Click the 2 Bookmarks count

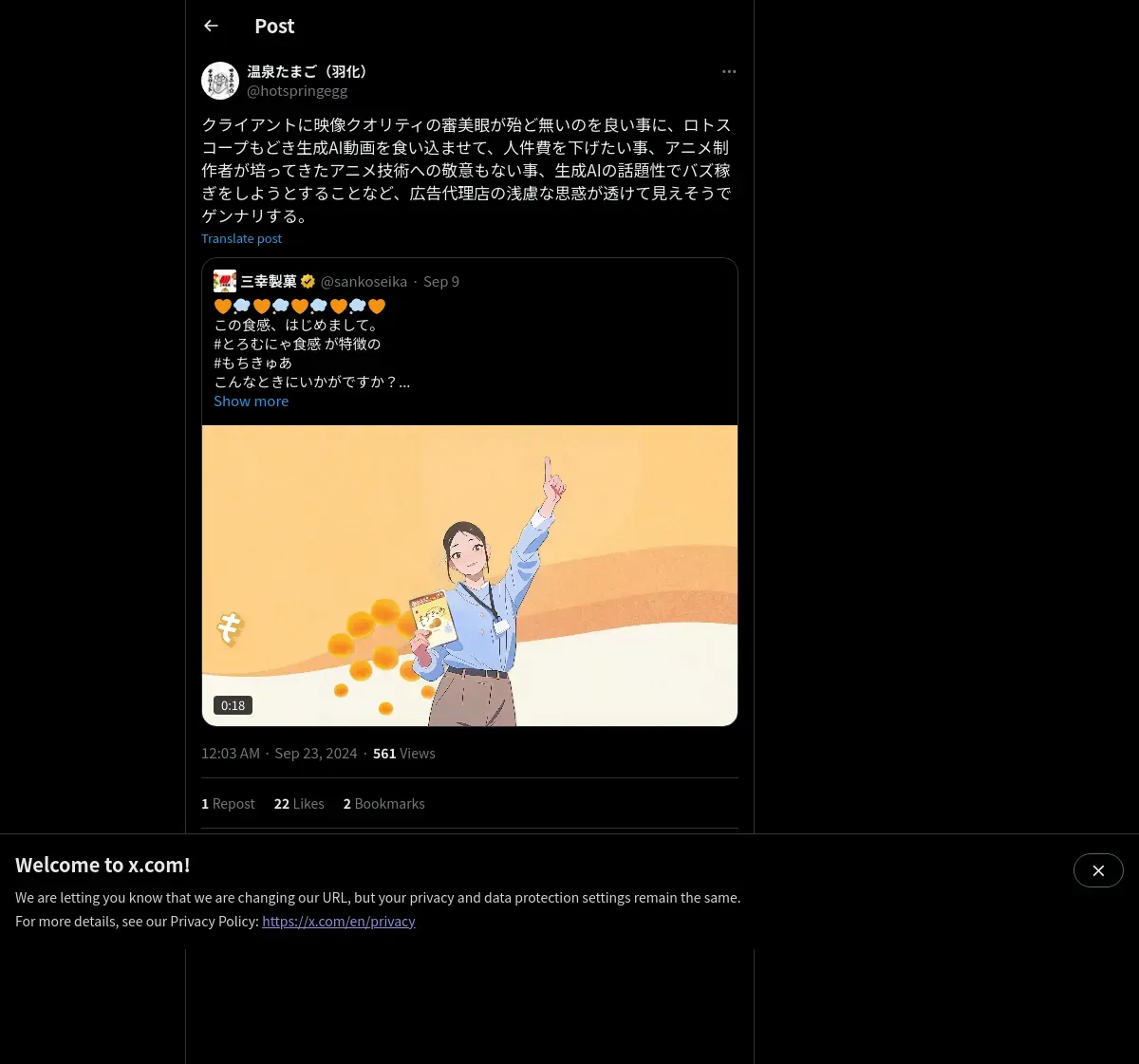coord(383,804)
